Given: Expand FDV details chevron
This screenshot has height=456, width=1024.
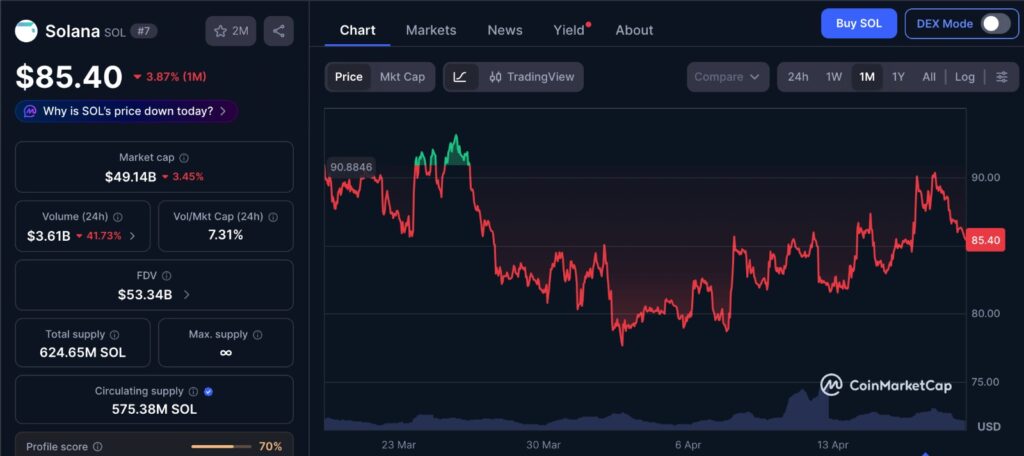Looking at the screenshot, I should point(187,295).
